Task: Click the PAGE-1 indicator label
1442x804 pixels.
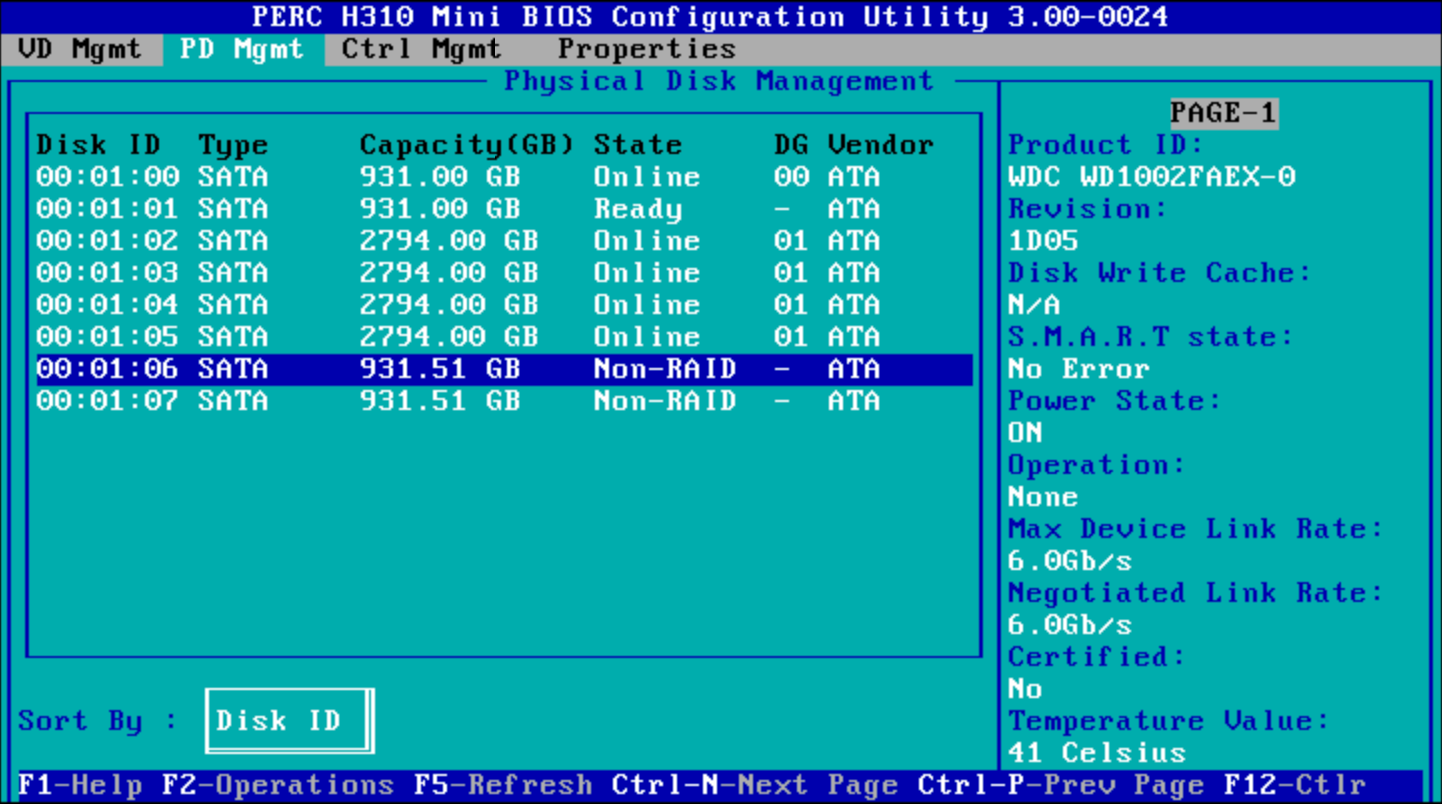Action: point(1223,113)
